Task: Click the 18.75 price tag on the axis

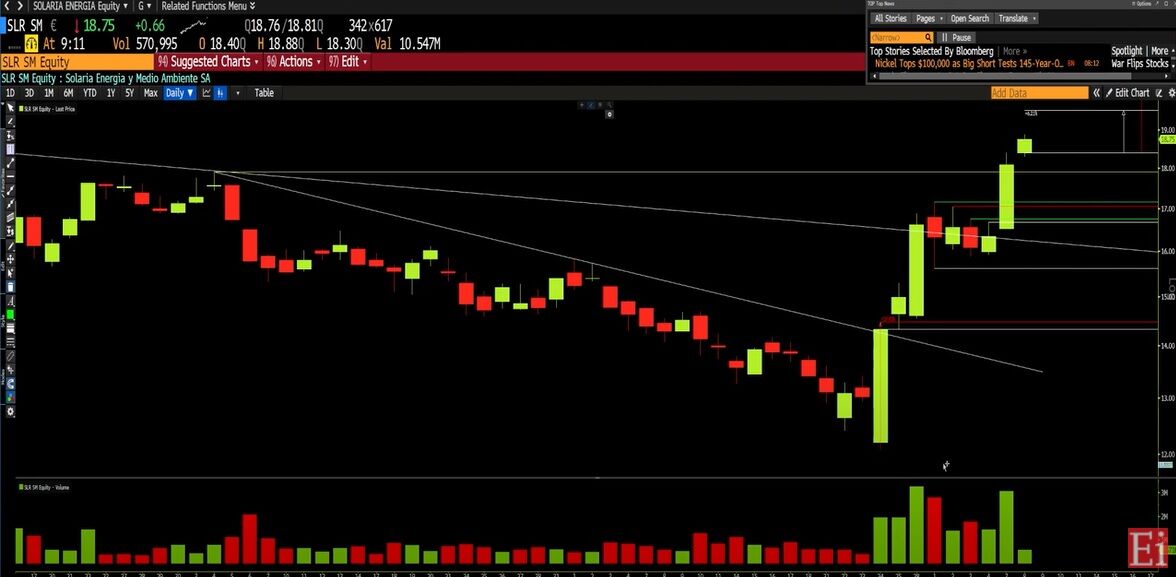Action: click(x=1167, y=140)
